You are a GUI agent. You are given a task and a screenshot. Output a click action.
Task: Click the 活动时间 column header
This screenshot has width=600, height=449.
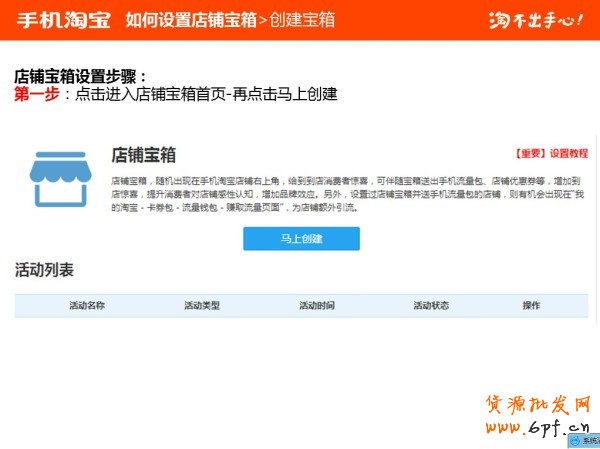[317, 305]
